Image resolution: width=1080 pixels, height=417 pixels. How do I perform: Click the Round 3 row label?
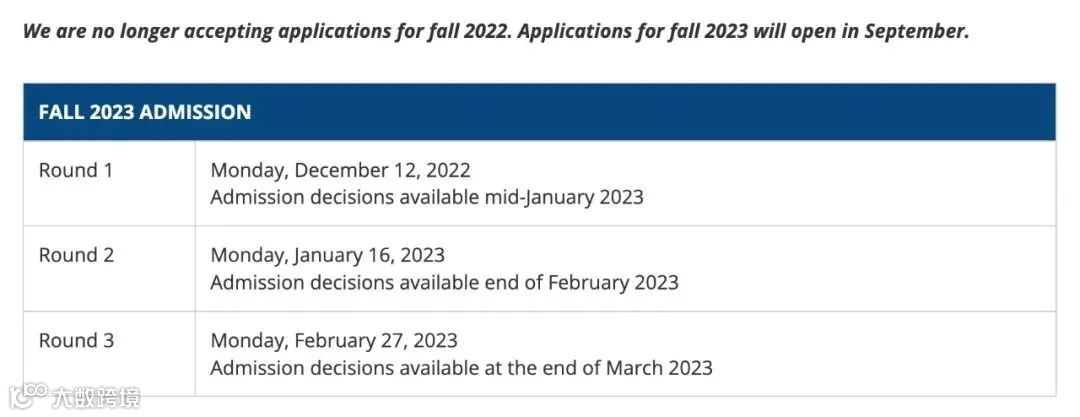click(x=76, y=340)
